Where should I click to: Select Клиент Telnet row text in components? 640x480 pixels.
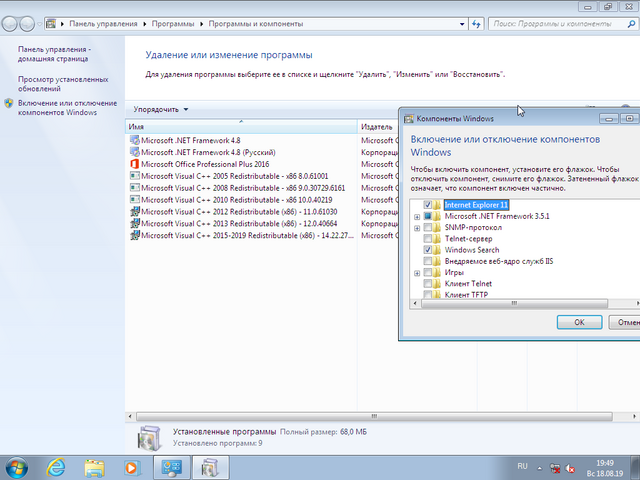[468, 283]
